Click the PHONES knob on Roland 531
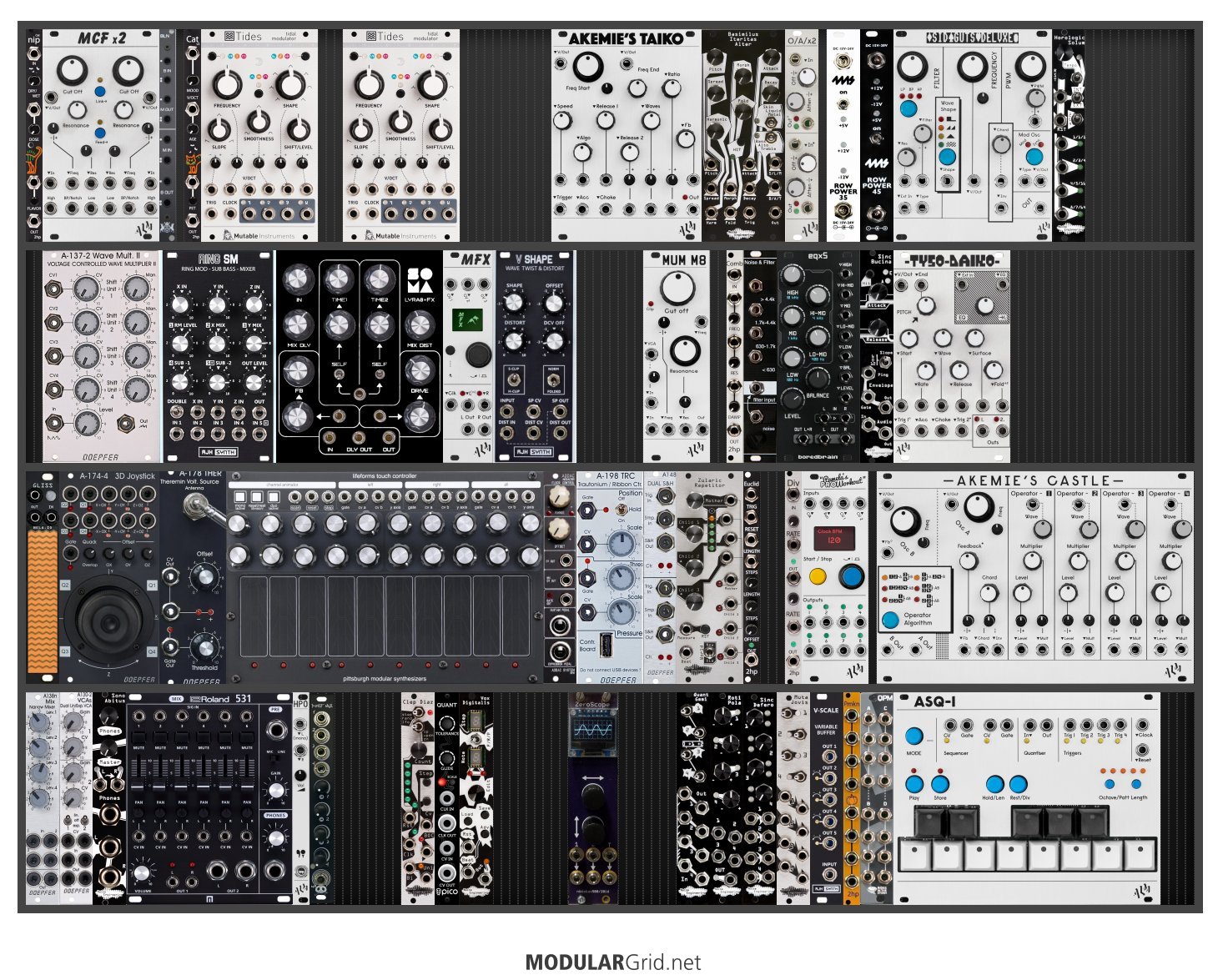Viewport: 1228px width, 980px height. [x=276, y=838]
